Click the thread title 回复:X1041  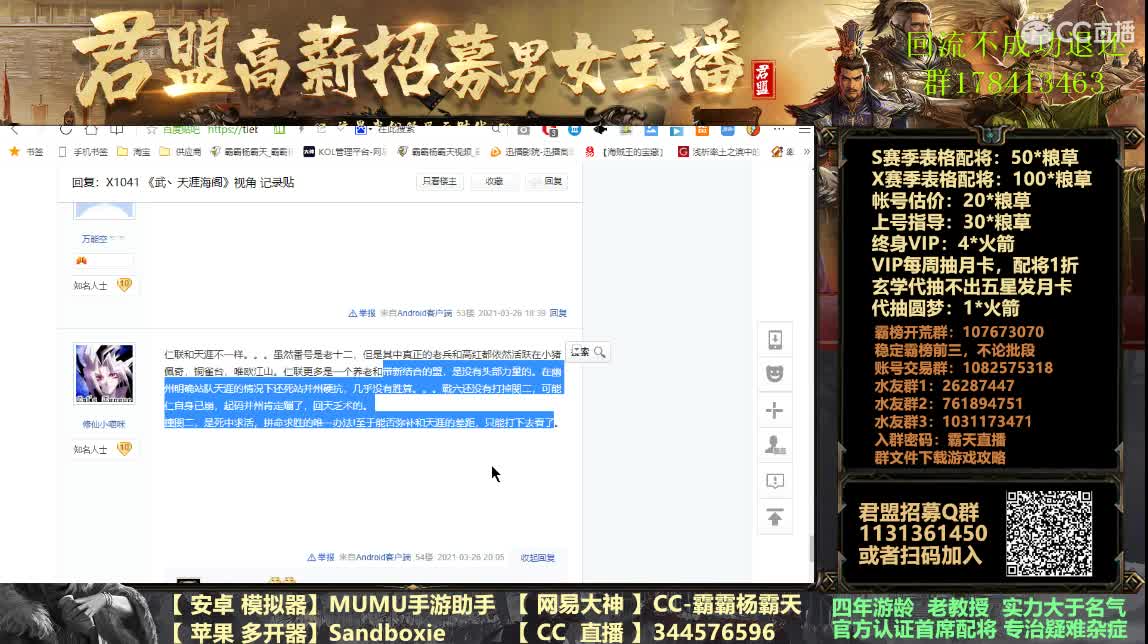pos(183,182)
